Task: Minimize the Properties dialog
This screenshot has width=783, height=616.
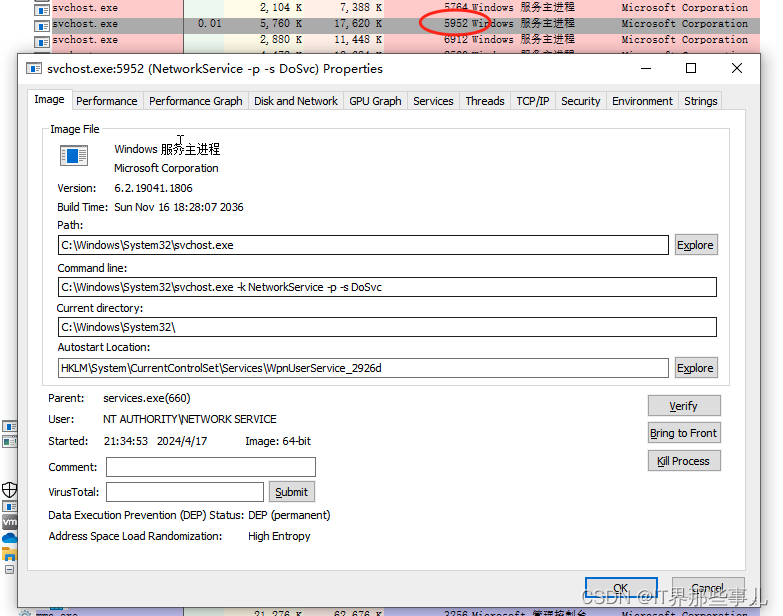Action: (646, 68)
